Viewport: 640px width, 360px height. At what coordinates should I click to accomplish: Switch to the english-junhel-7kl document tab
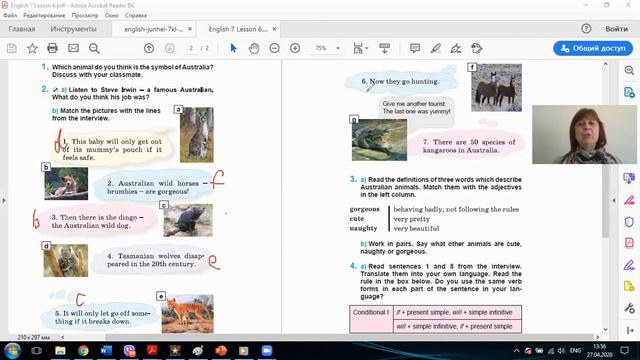154,29
